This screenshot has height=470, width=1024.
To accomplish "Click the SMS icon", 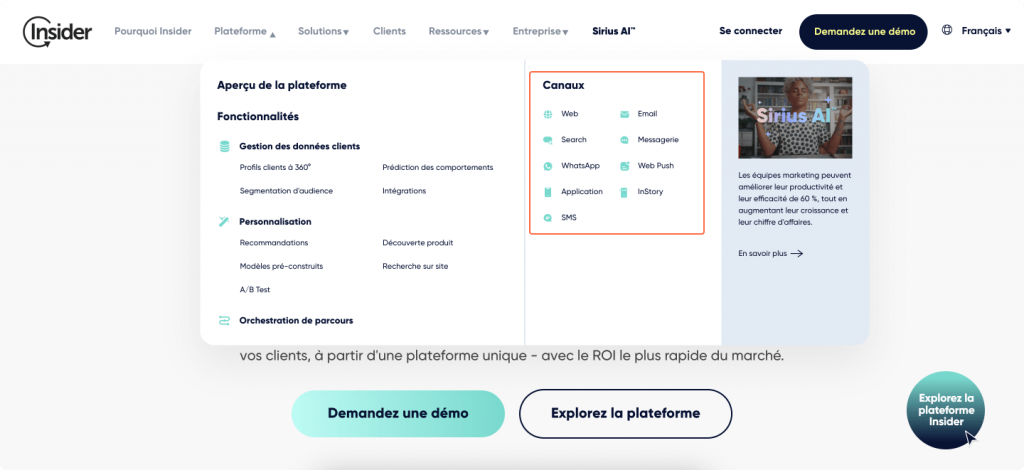I will tap(548, 218).
